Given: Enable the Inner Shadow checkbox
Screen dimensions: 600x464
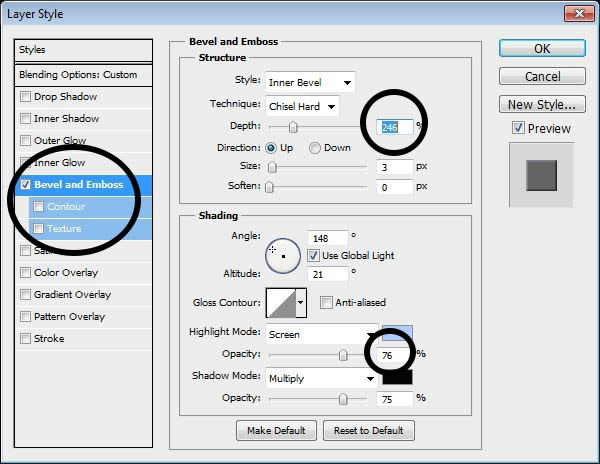Looking at the screenshot, I should (25, 119).
